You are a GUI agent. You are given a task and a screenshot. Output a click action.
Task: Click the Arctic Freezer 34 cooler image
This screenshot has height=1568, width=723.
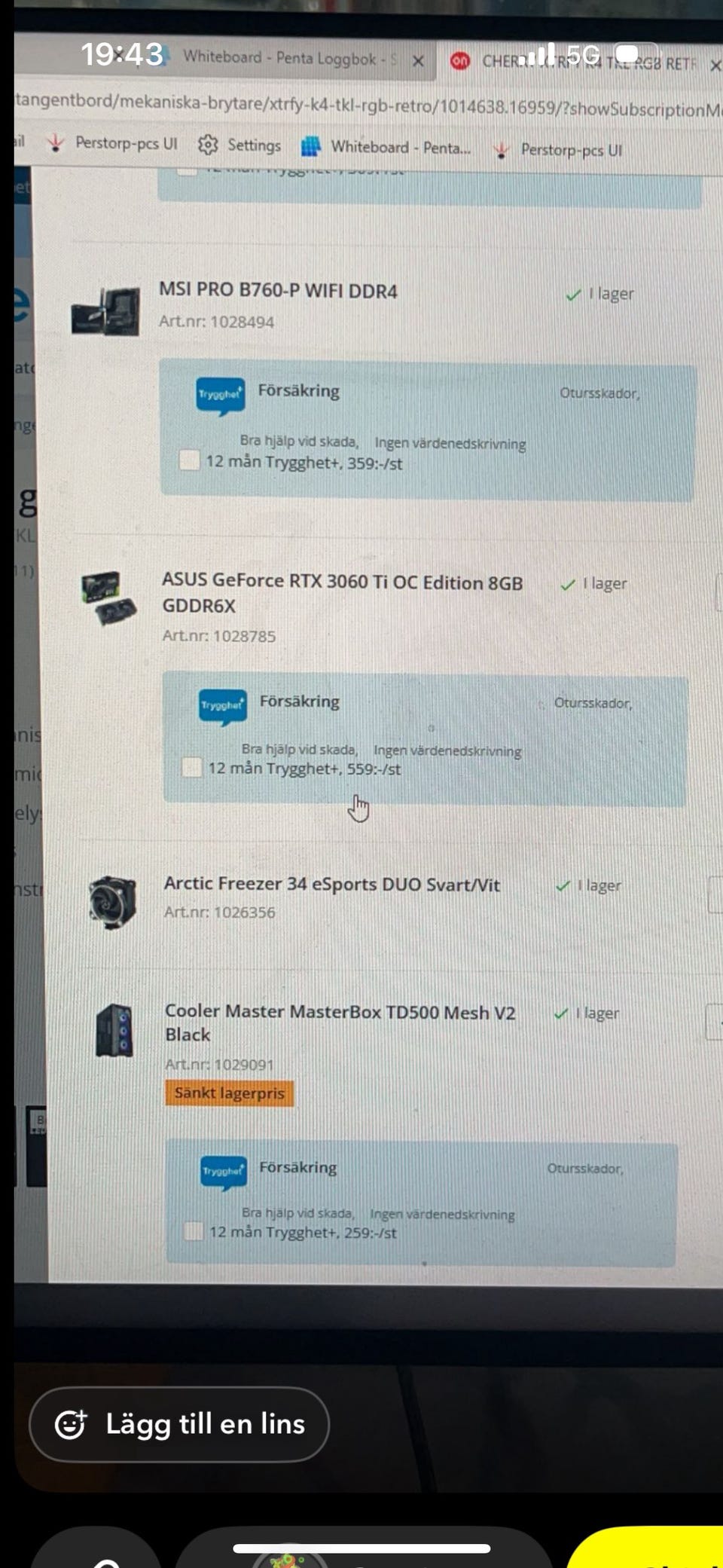coord(112,902)
